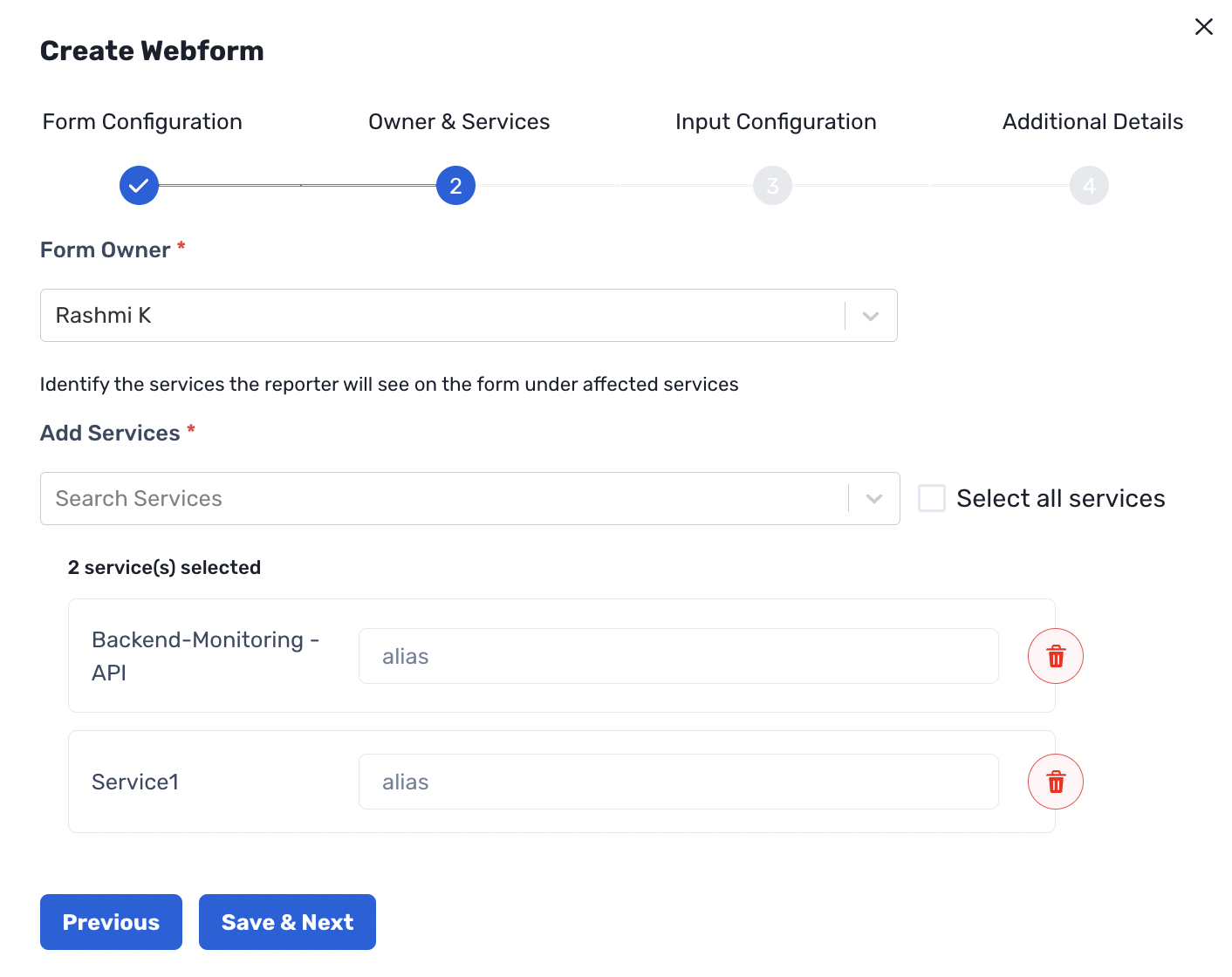Screen dimensions: 1232x977
Task: Select the Owner & Services step label
Action: 459,121
